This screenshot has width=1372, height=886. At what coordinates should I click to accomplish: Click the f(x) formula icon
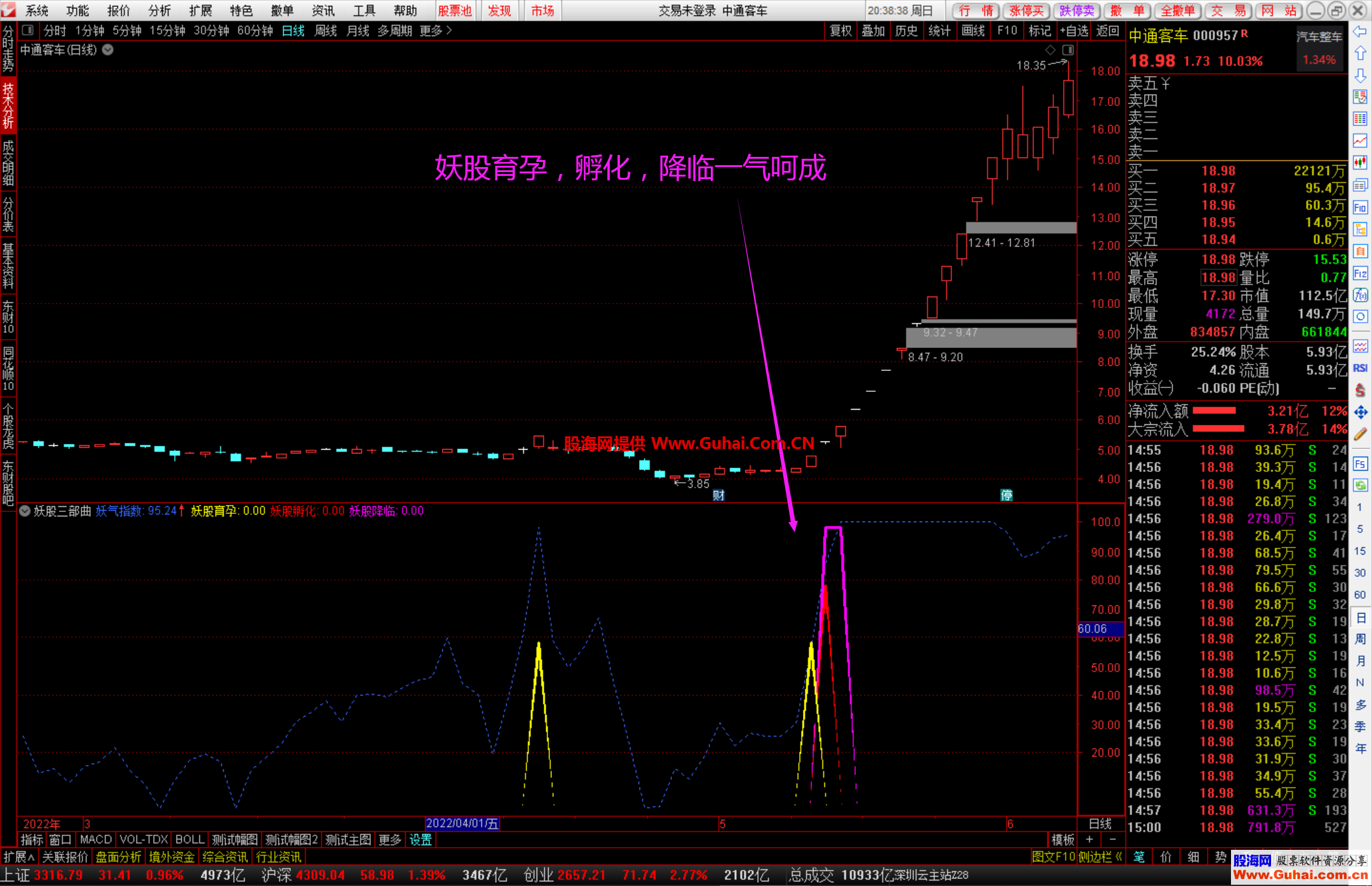[x=1360, y=295]
